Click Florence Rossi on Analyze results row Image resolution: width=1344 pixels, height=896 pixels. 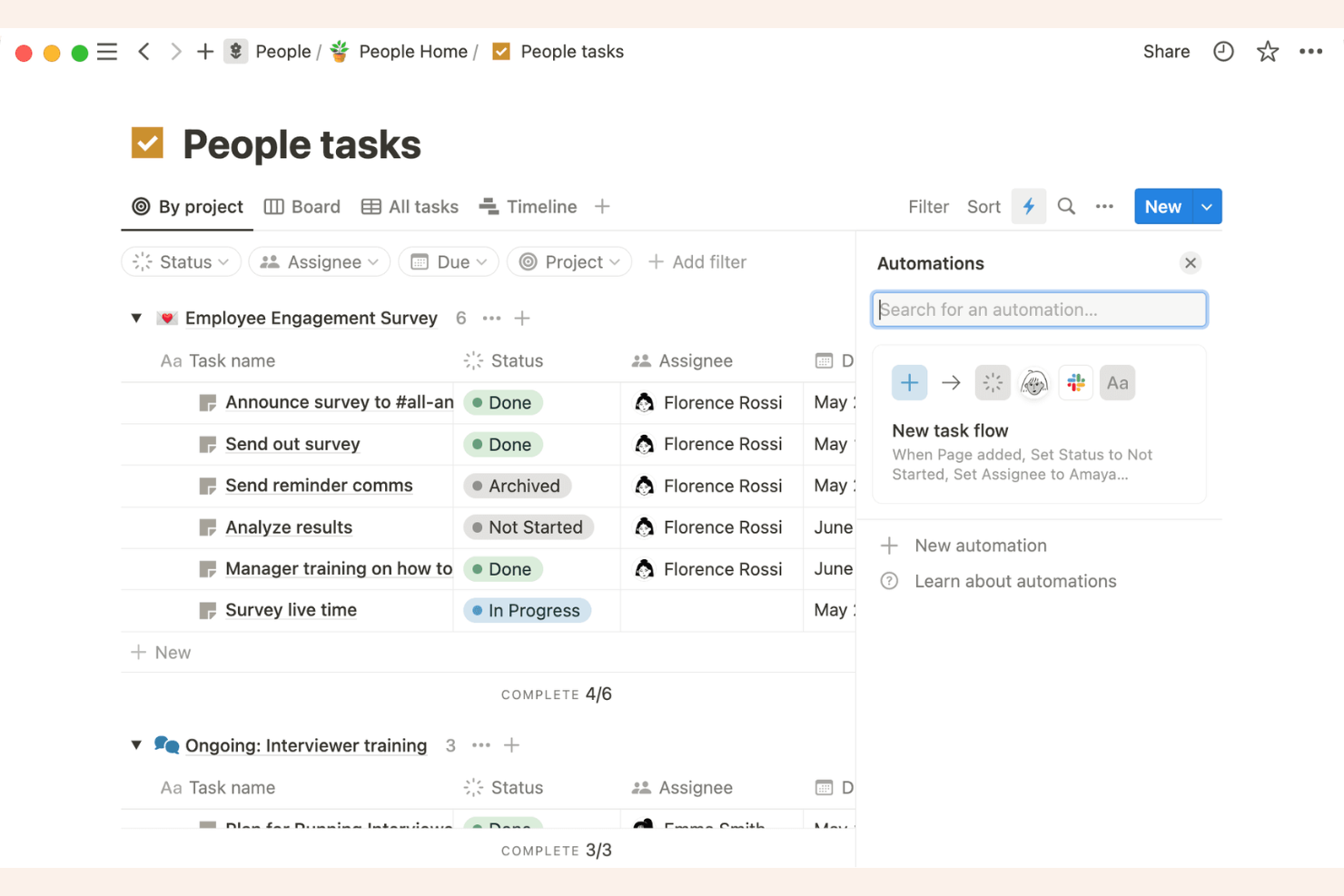708,527
